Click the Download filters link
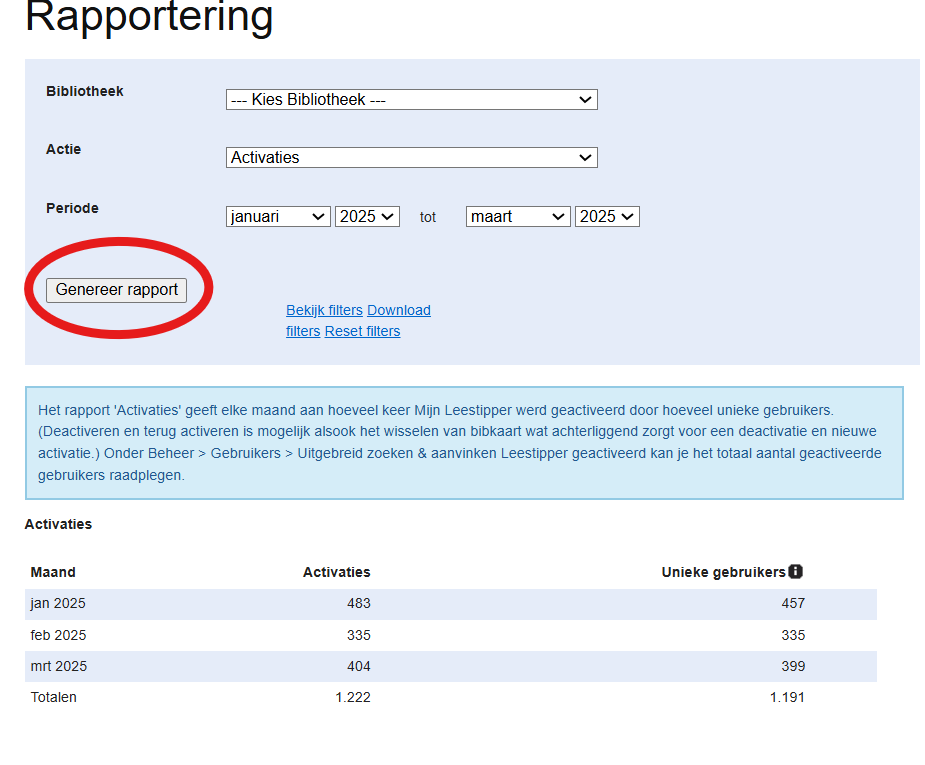 (x=398, y=310)
